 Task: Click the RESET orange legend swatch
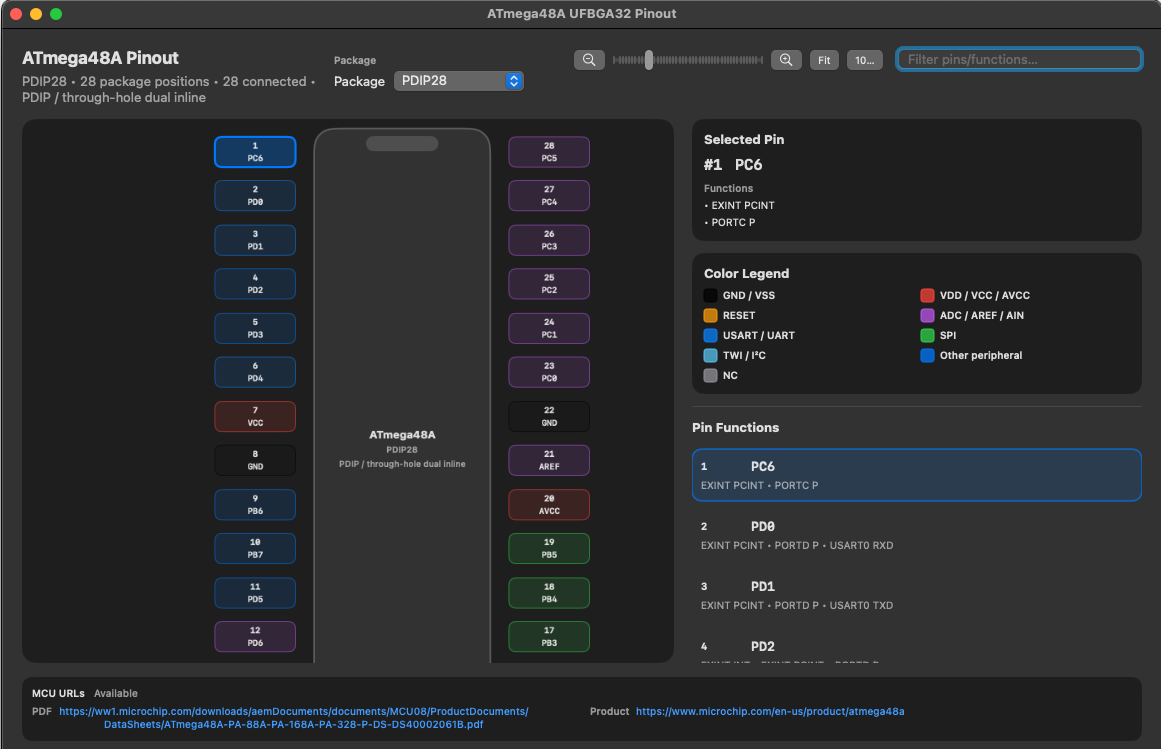[x=710, y=315]
